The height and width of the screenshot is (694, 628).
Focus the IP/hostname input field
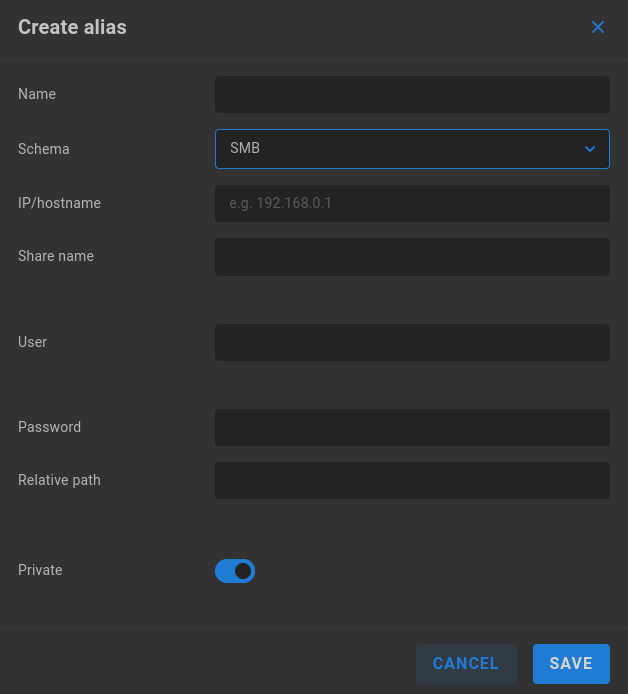coord(412,203)
